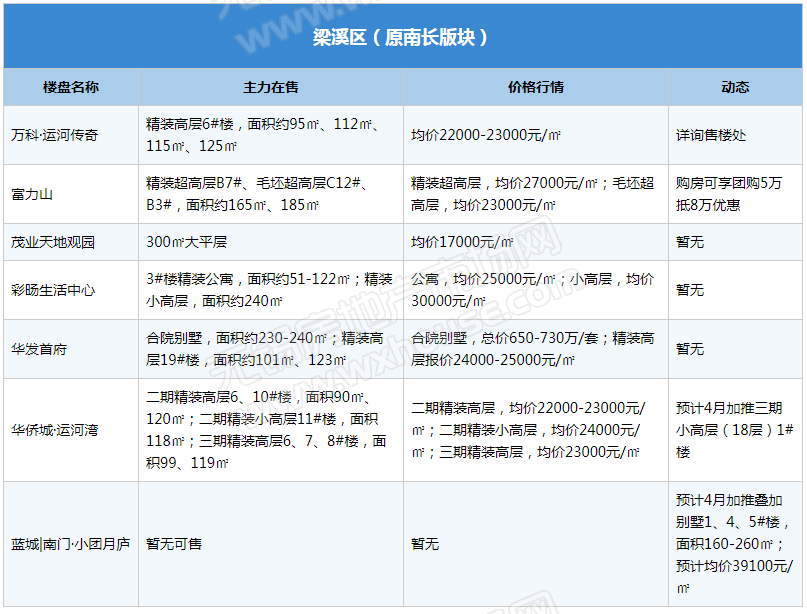Open the 茂业天地观园 property entry
Screen dimensions: 807x614
click(x=53, y=242)
